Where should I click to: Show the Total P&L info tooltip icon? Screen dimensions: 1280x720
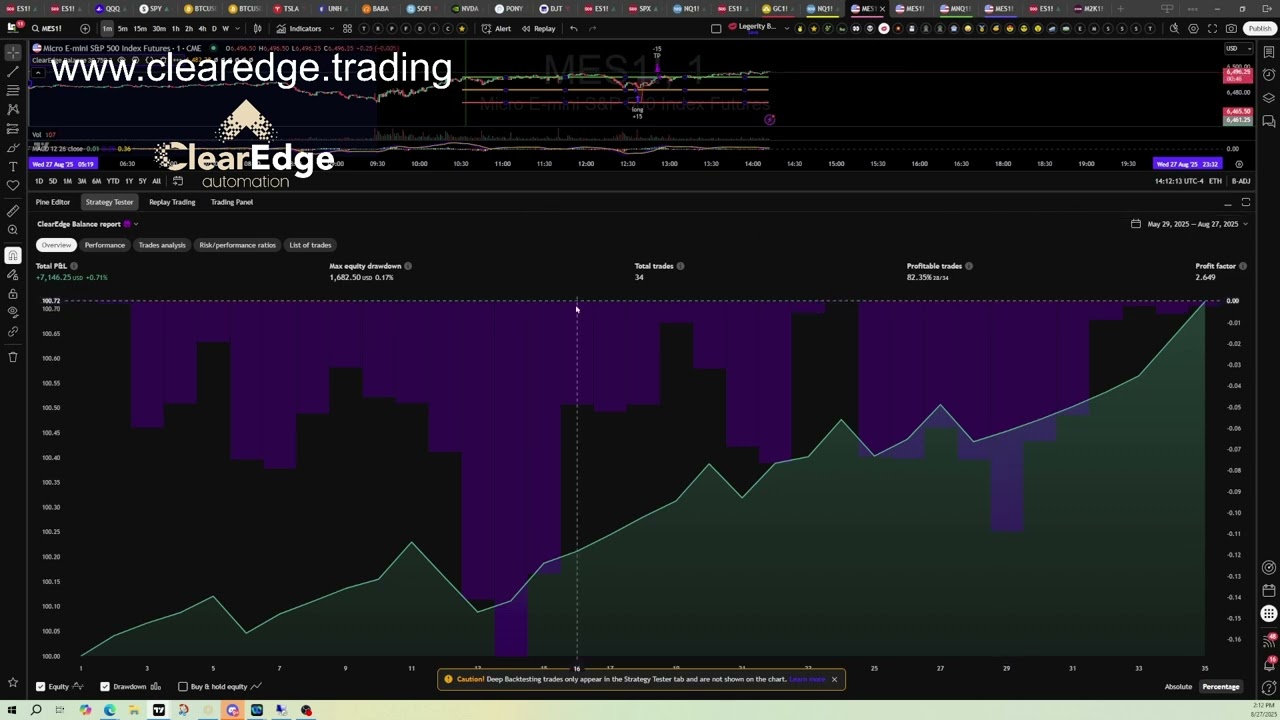tap(74, 266)
